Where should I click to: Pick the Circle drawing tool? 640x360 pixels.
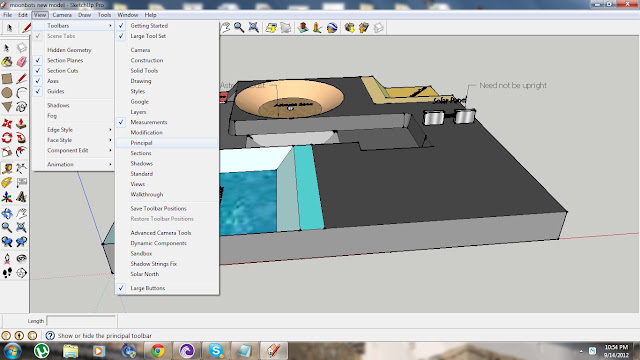point(7,93)
